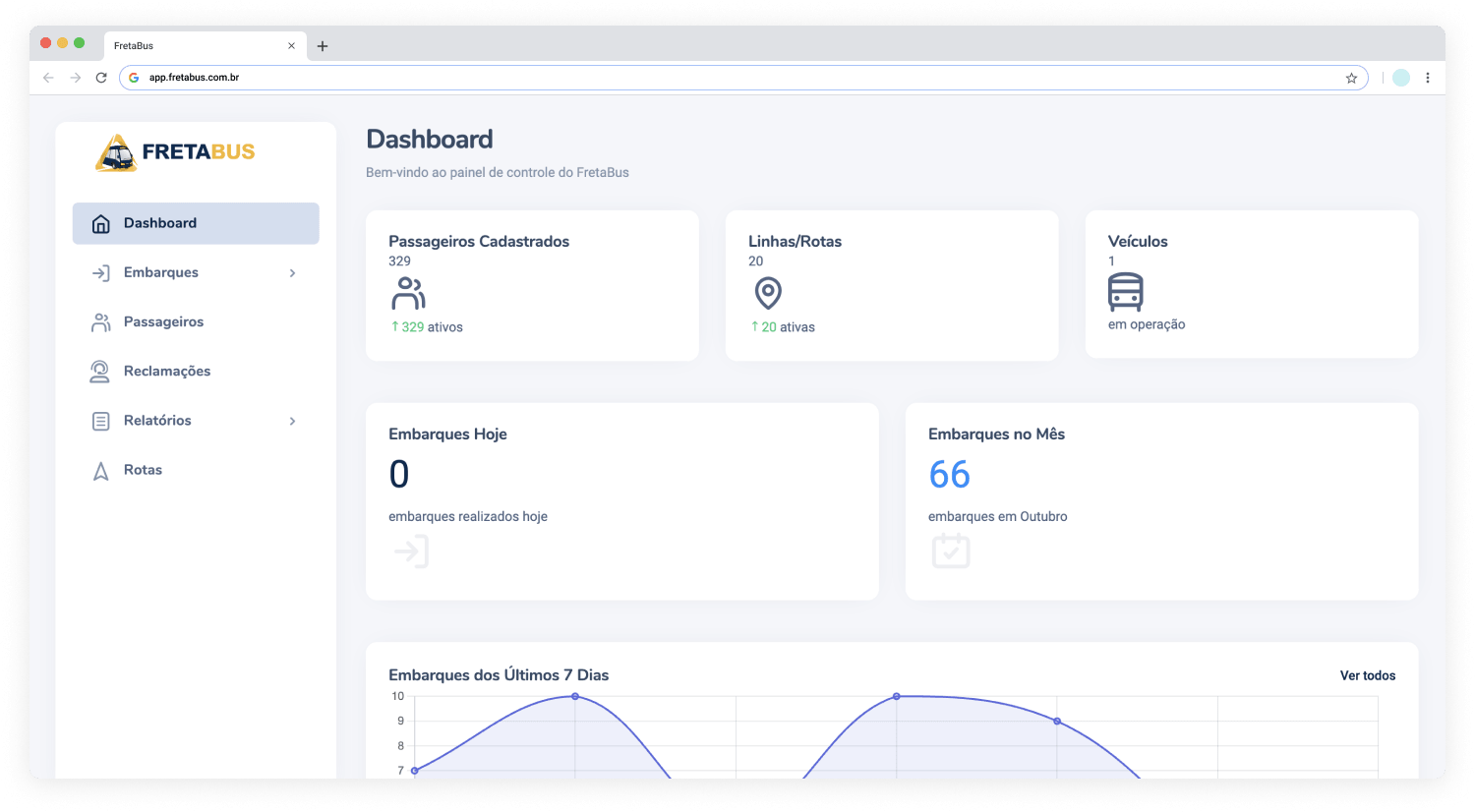Click the people icon on Passageiros Cadastrados card
Viewport: 1475px width, 812px height.
click(408, 293)
